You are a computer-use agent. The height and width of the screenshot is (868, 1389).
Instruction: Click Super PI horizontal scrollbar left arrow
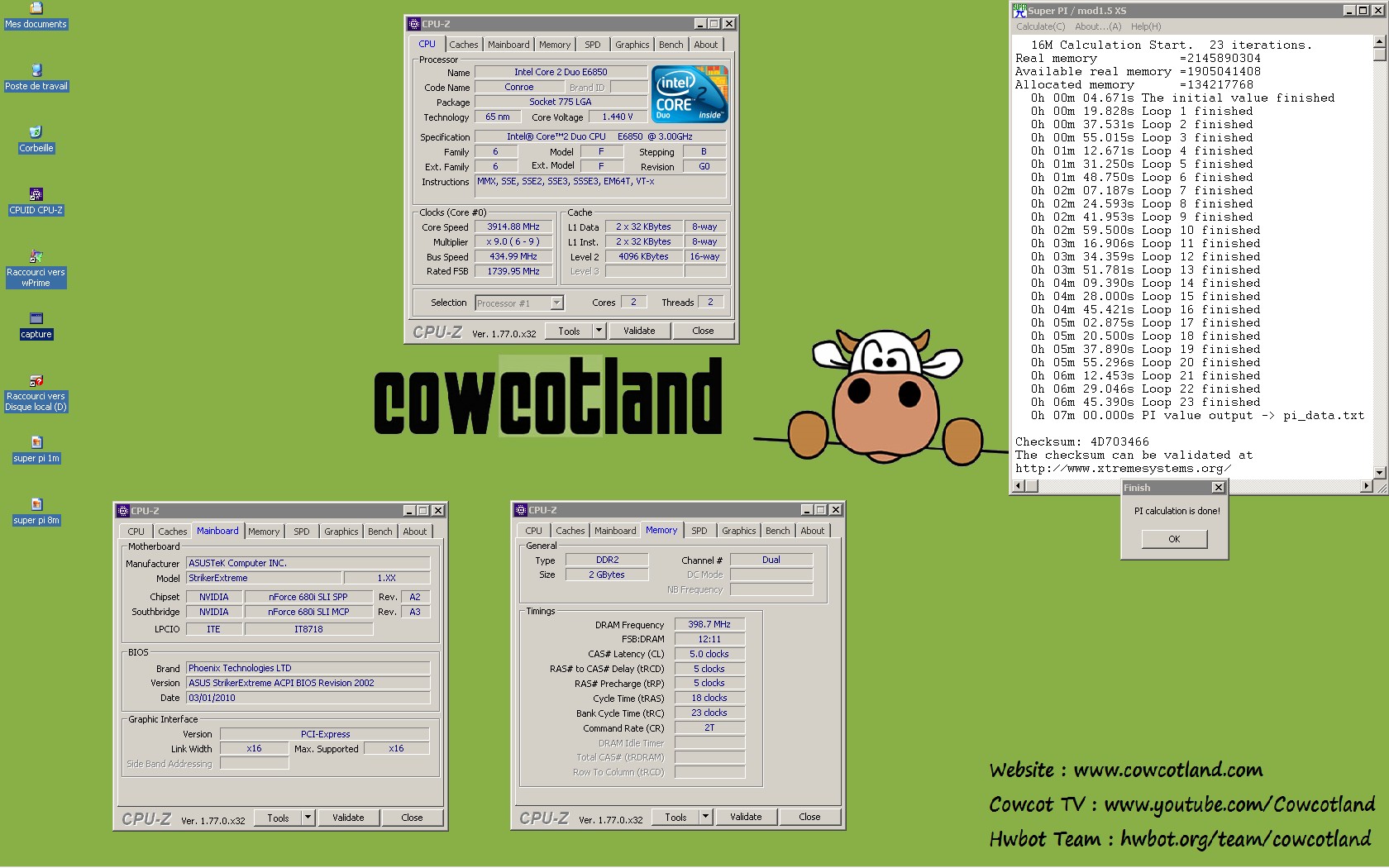(x=1019, y=486)
